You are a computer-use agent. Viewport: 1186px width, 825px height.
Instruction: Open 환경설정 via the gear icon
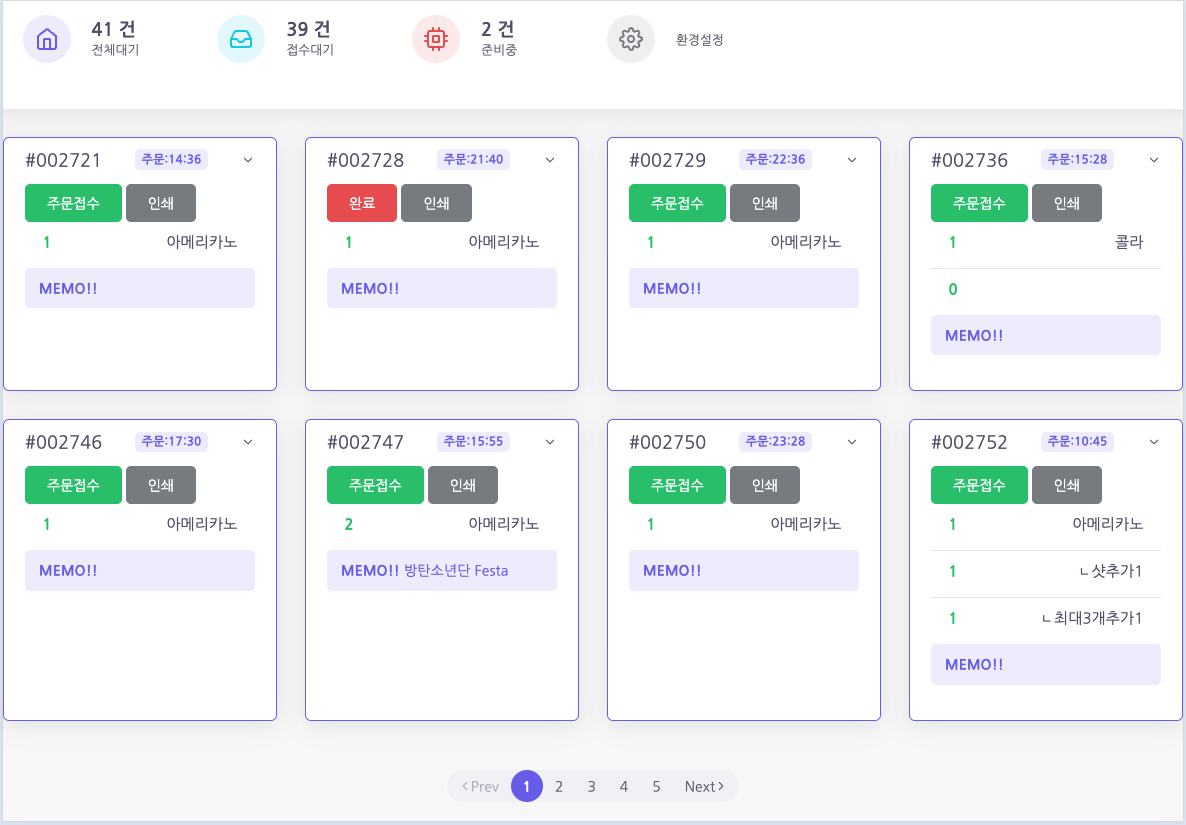pos(630,40)
